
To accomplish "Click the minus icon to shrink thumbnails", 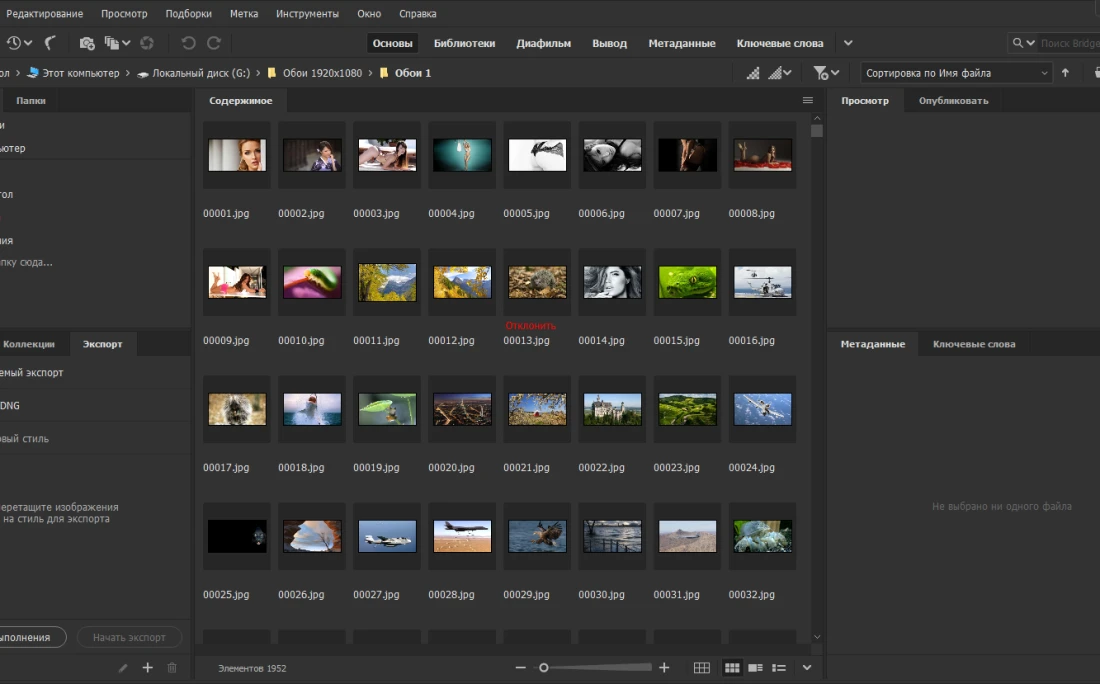I will pyautogui.click(x=520, y=667).
